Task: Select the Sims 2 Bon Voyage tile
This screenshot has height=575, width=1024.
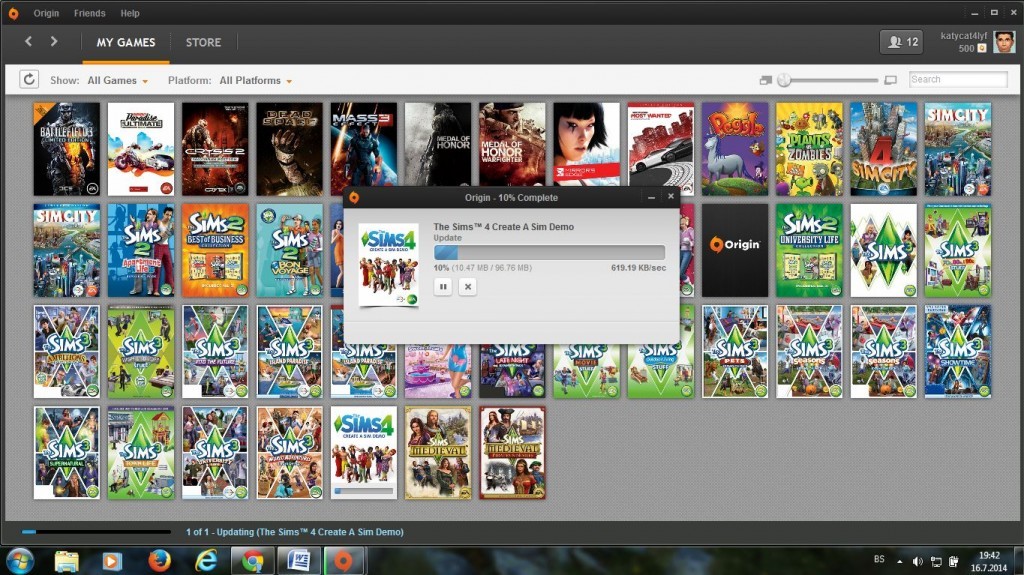Action: click(x=289, y=250)
